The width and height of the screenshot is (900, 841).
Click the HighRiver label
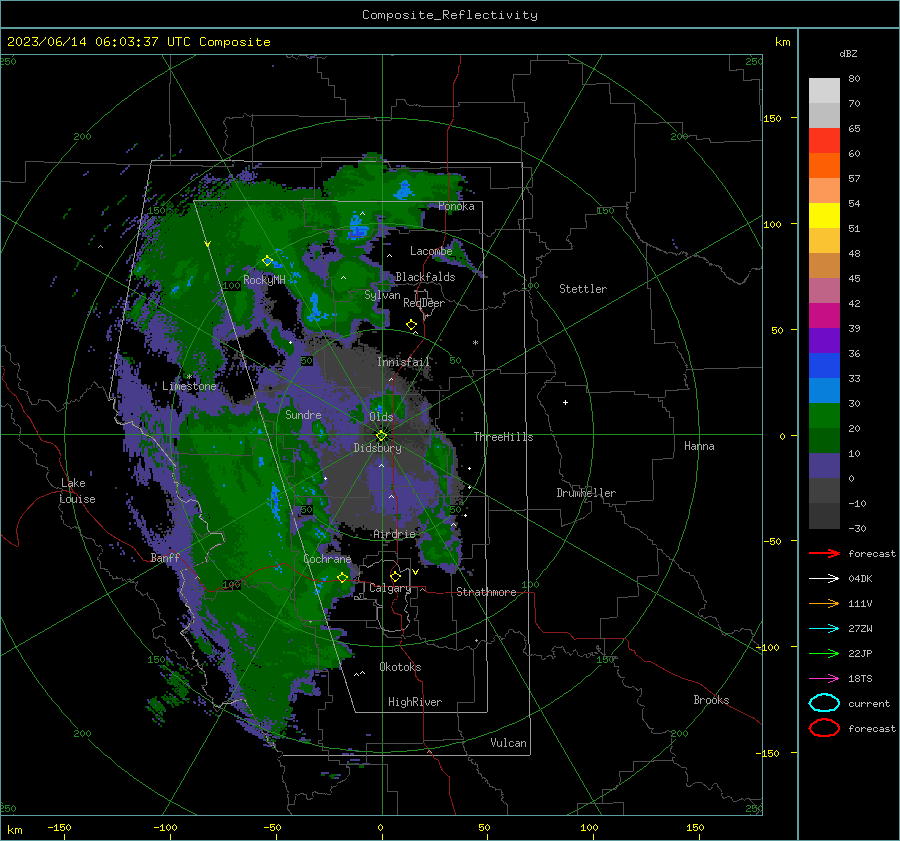click(415, 703)
